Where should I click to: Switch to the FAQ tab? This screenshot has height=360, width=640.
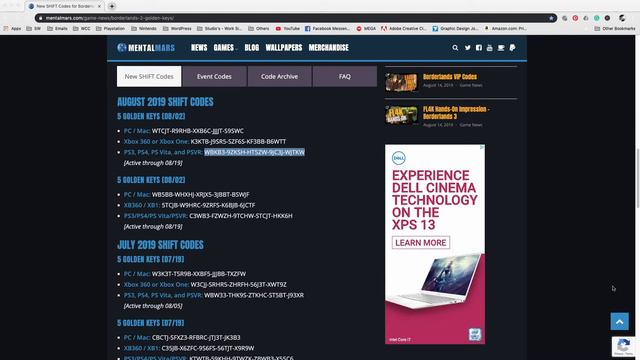345,76
